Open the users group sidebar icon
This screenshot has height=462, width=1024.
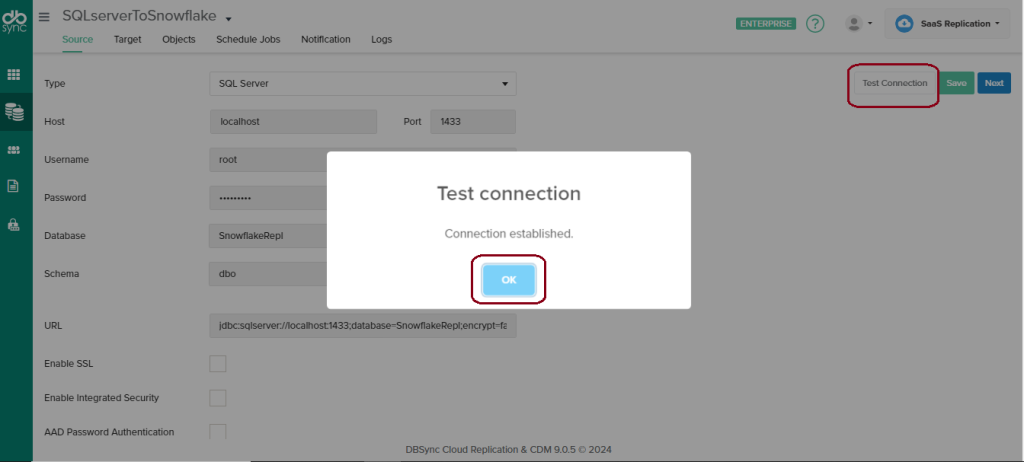(x=14, y=150)
